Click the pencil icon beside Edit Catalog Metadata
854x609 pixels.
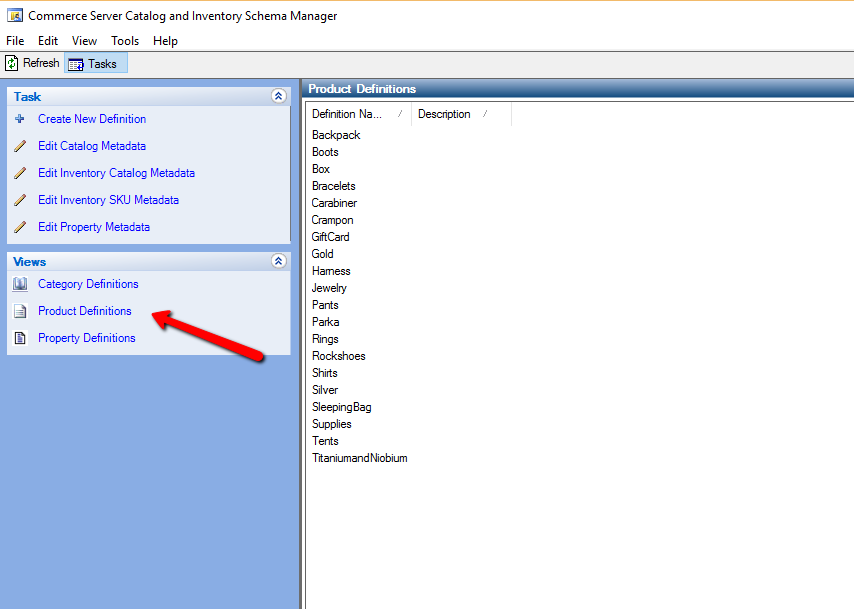(20, 146)
